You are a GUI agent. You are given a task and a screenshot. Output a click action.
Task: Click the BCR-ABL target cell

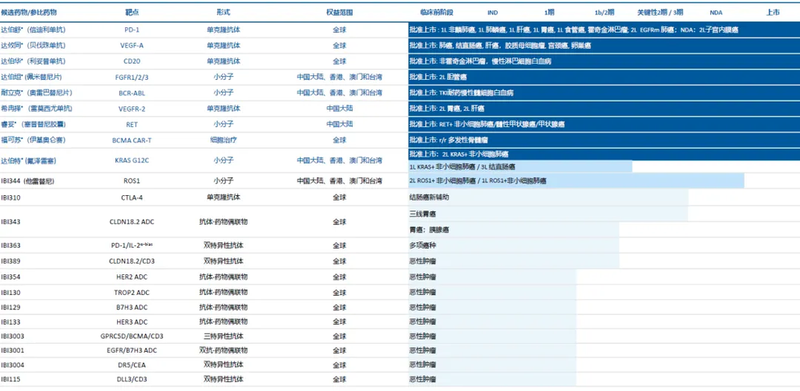coord(132,93)
